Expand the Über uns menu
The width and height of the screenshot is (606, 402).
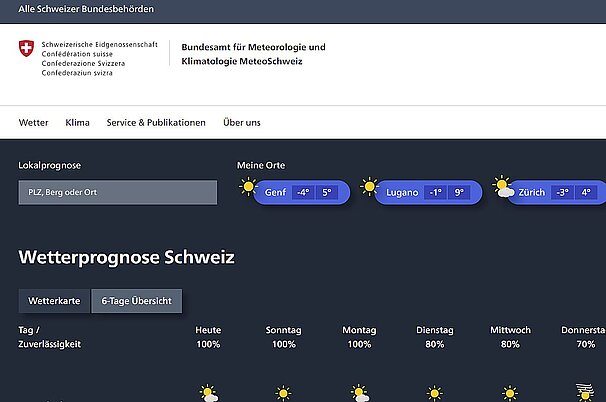(242, 123)
